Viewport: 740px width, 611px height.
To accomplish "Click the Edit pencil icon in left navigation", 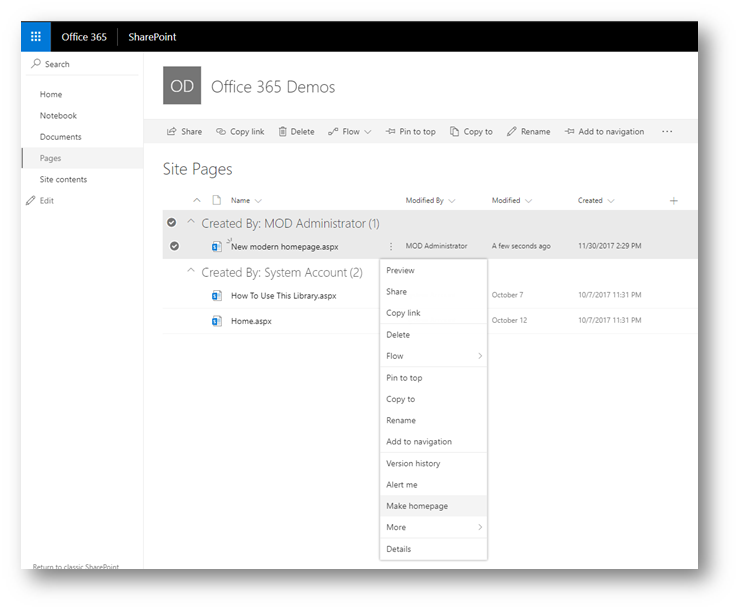I will (31, 201).
